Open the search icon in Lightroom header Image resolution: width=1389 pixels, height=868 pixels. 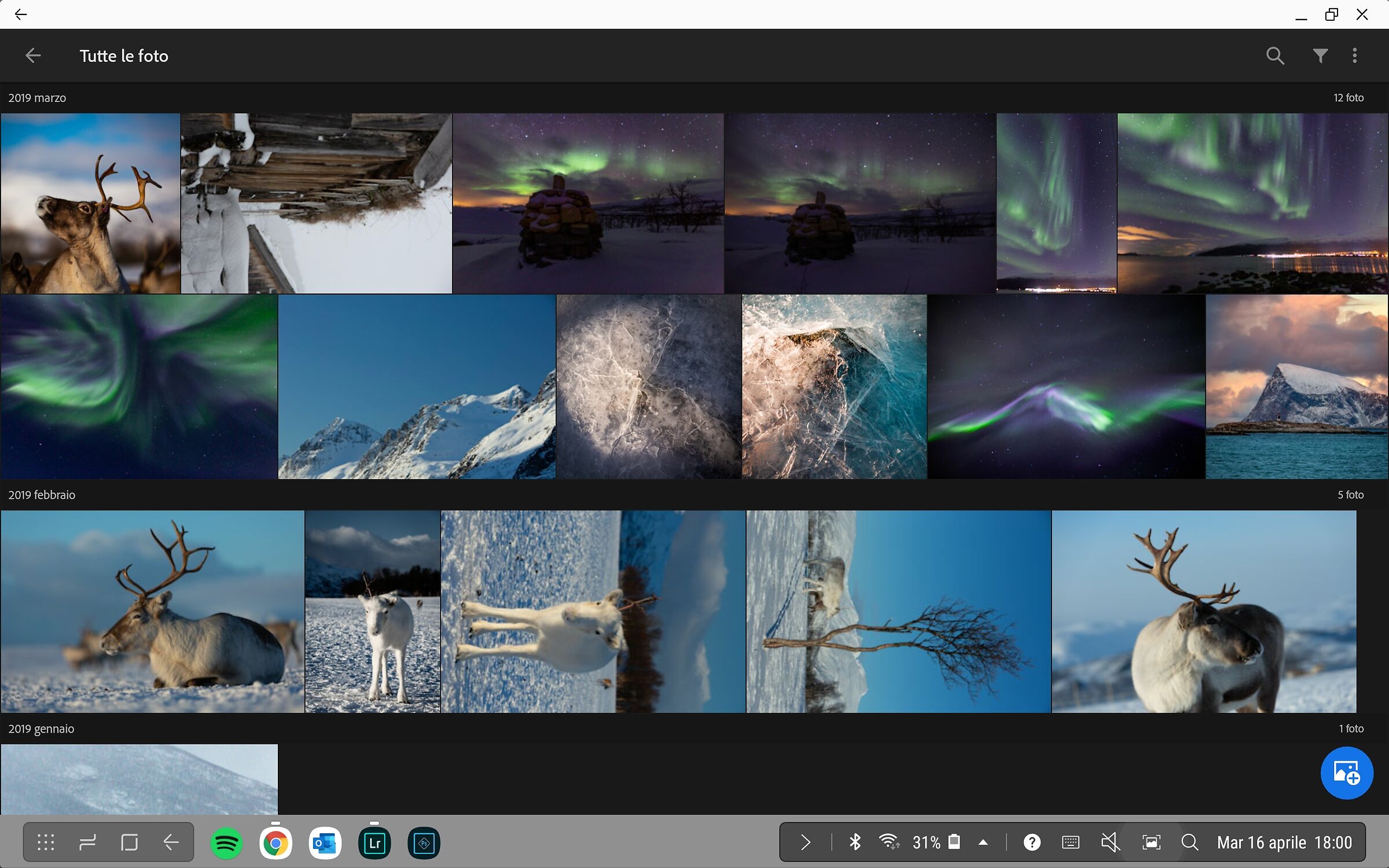click(x=1274, y=56)
